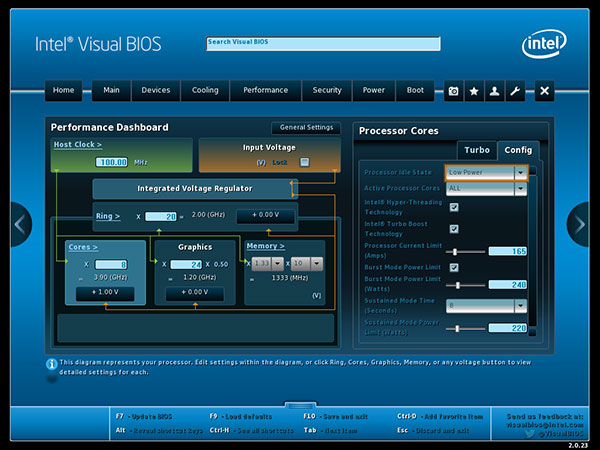Open the Security menu
This screenshot has width=600, height=450.
pyautogui.click(x=327, y=90)
